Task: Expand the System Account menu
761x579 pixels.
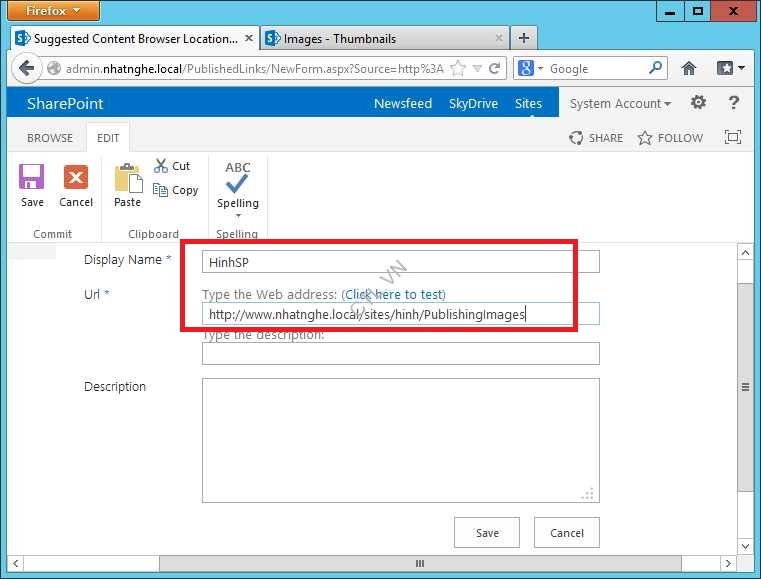Action: [x=620, y=104]
